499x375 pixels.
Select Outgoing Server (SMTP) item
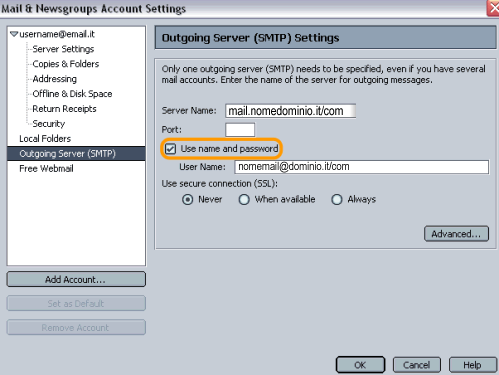point(76,153)
